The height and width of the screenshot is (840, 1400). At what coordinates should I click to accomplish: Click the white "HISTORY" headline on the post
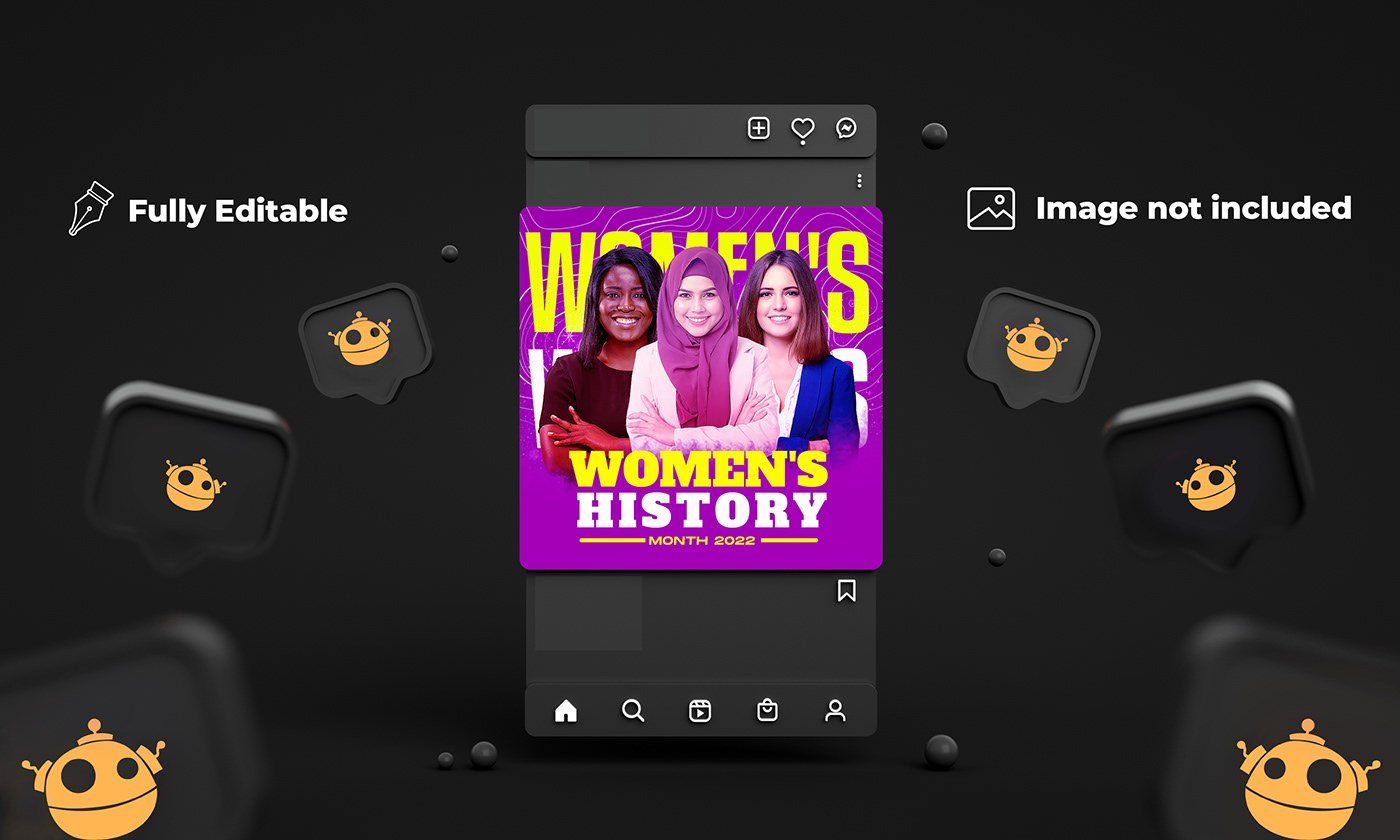tap(702, 509)
